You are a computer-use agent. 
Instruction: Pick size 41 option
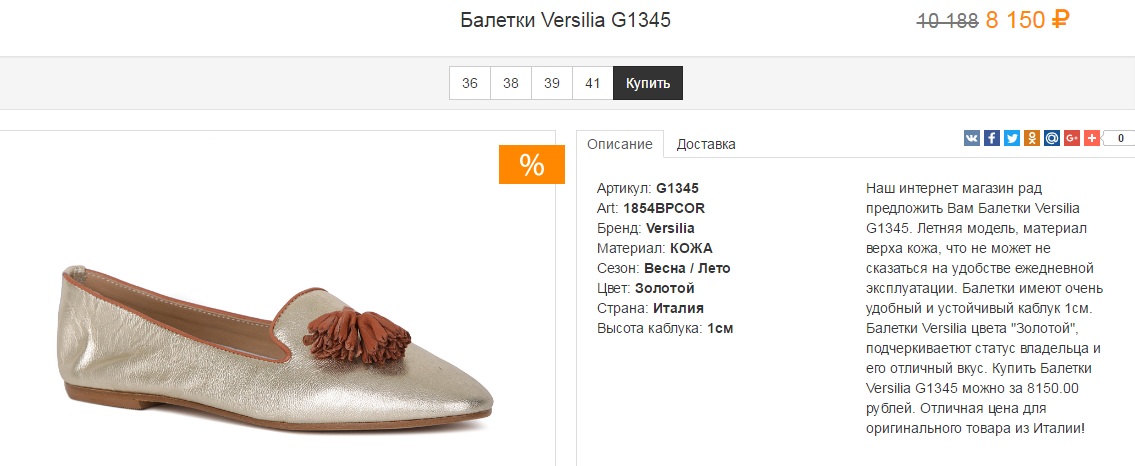(593, 83)
